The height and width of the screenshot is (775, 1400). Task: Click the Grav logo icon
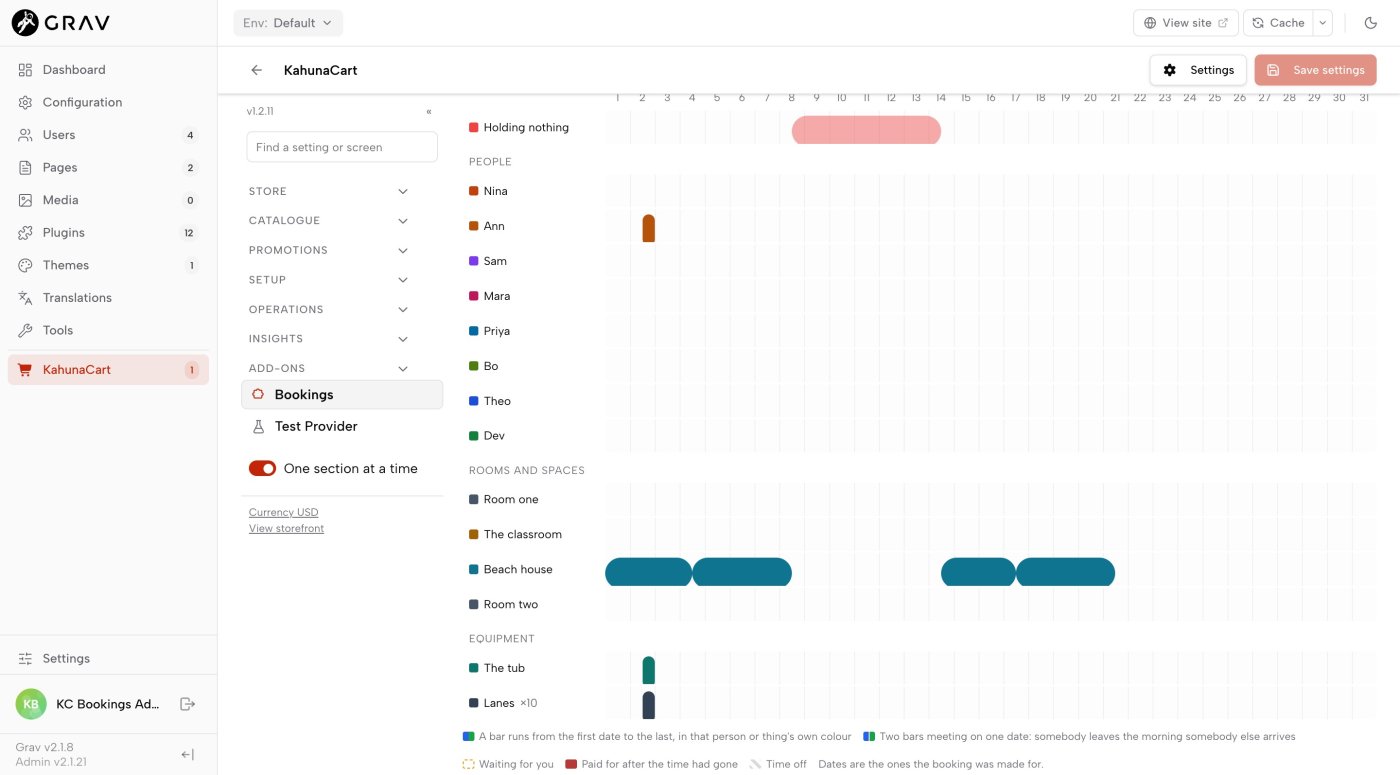[25, 22]
